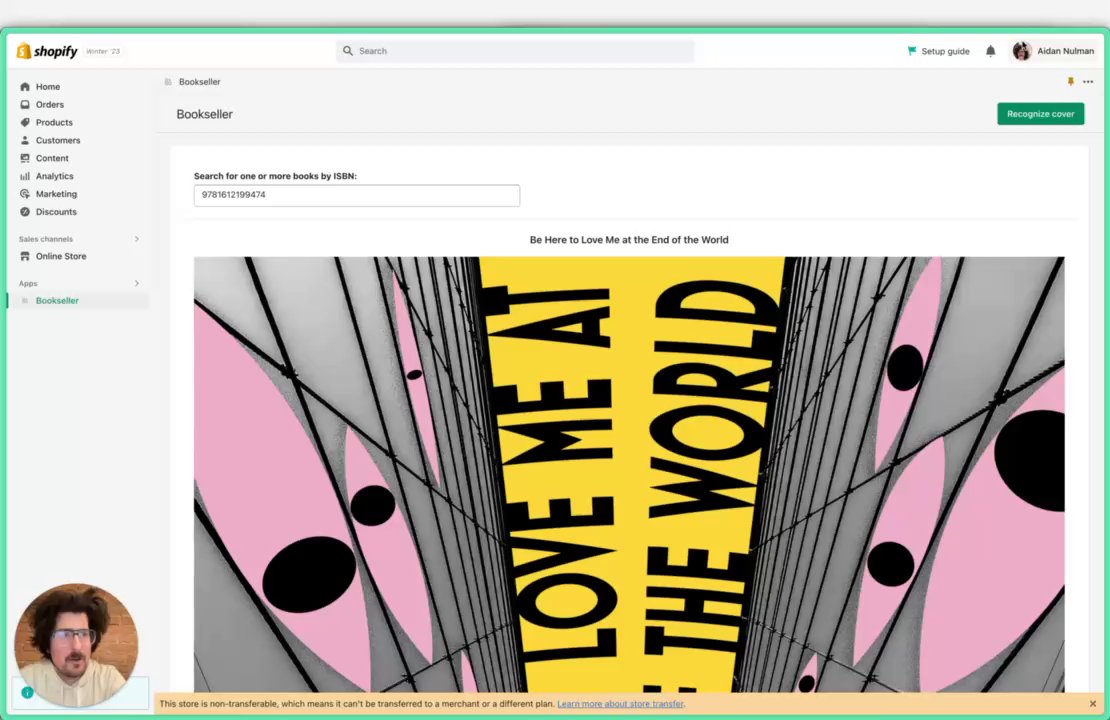Viewport: 1110px width, 720px height.
Task: Click the teal info icon near webcam
Action: (28, 692)
